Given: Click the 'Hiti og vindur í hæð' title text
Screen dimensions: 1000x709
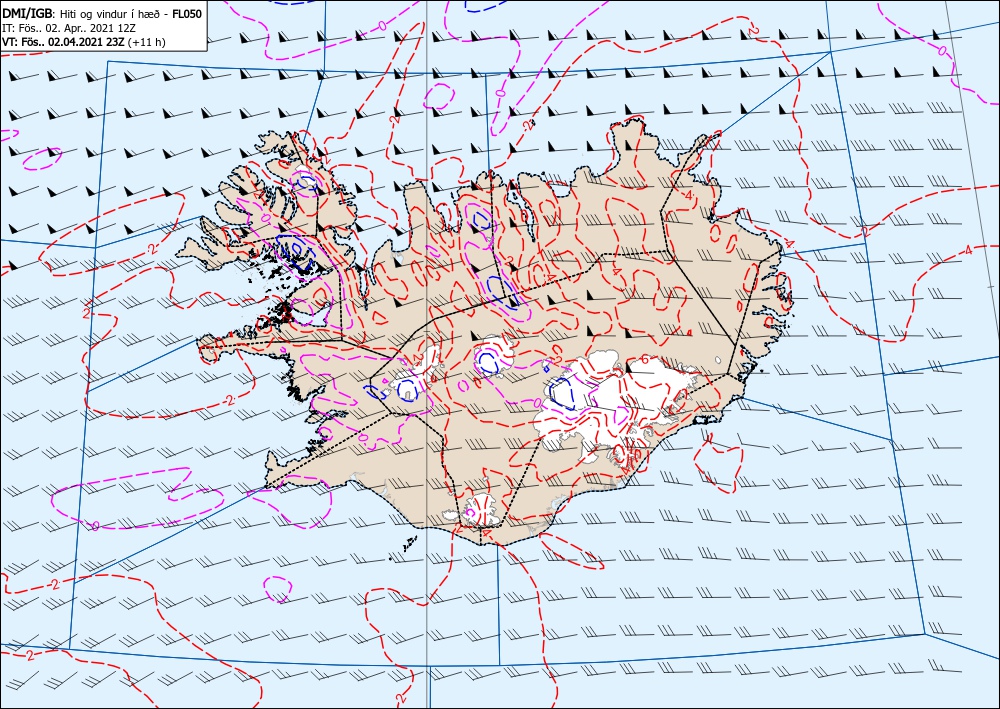Looking at the screenshot, I should coord(111,14).
